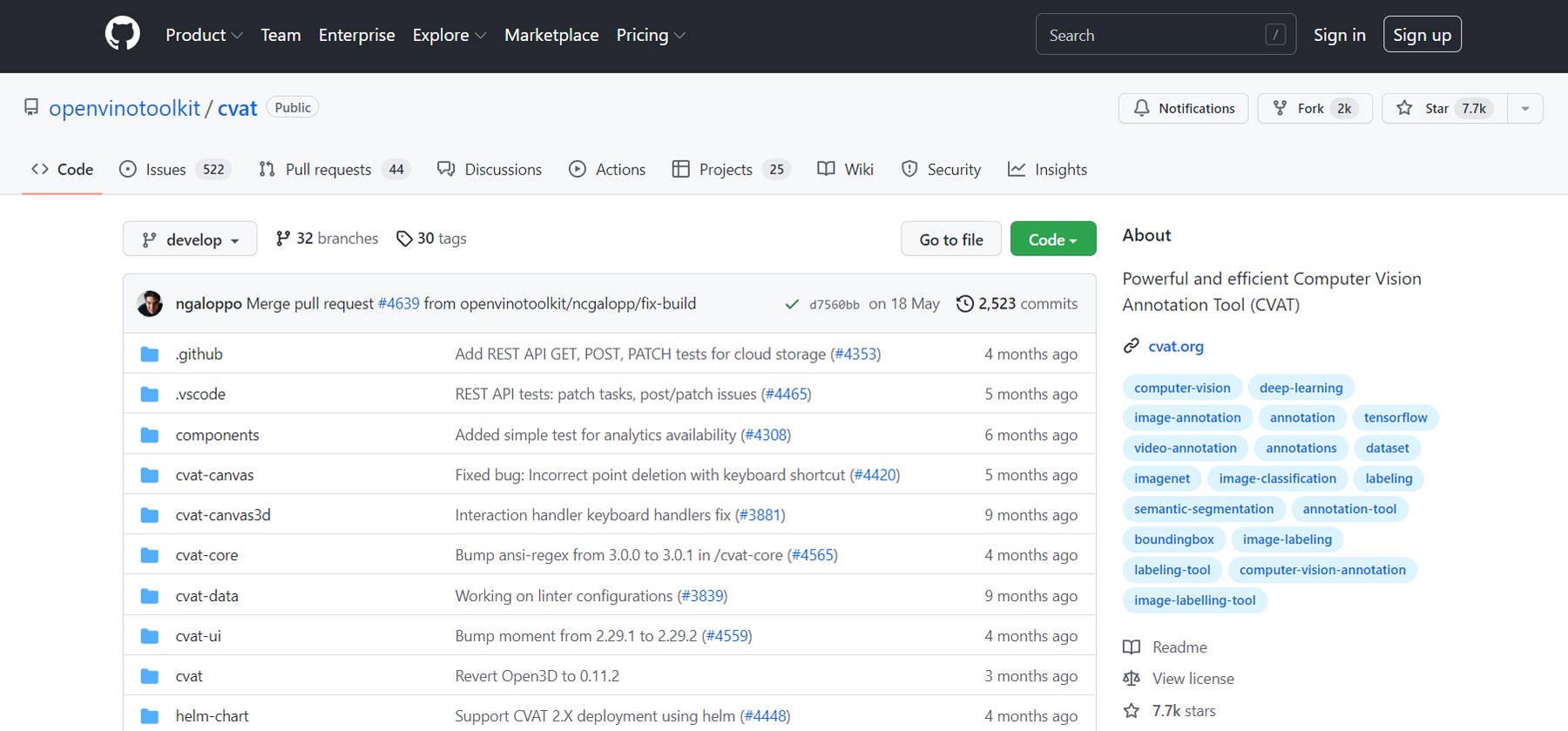Select the computer-vision topic tag
Viewport: 1568px width, 731px height.
pos(1182,388)
